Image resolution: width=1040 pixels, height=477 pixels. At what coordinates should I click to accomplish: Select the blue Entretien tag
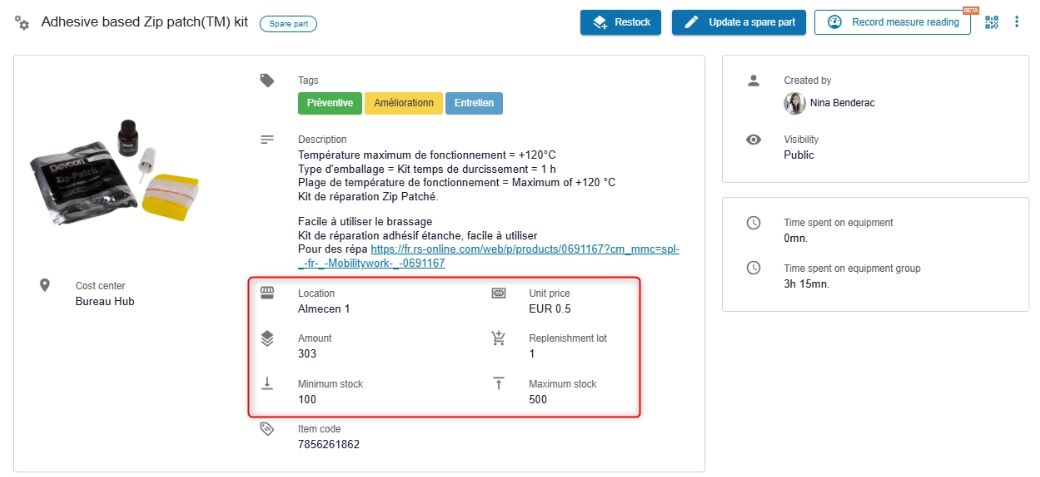(474, 103)
